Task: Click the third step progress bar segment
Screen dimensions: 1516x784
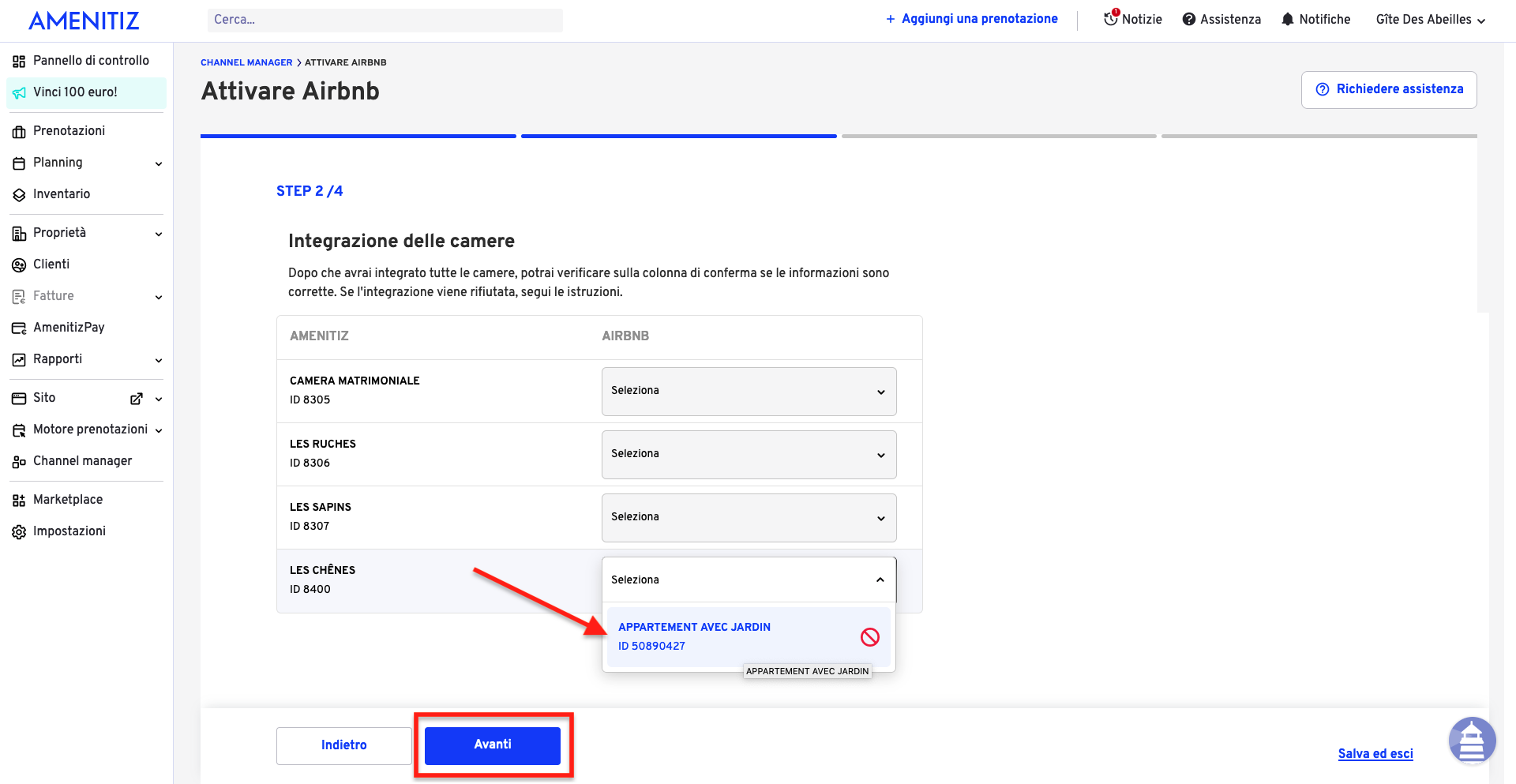Action: [999, 136]
